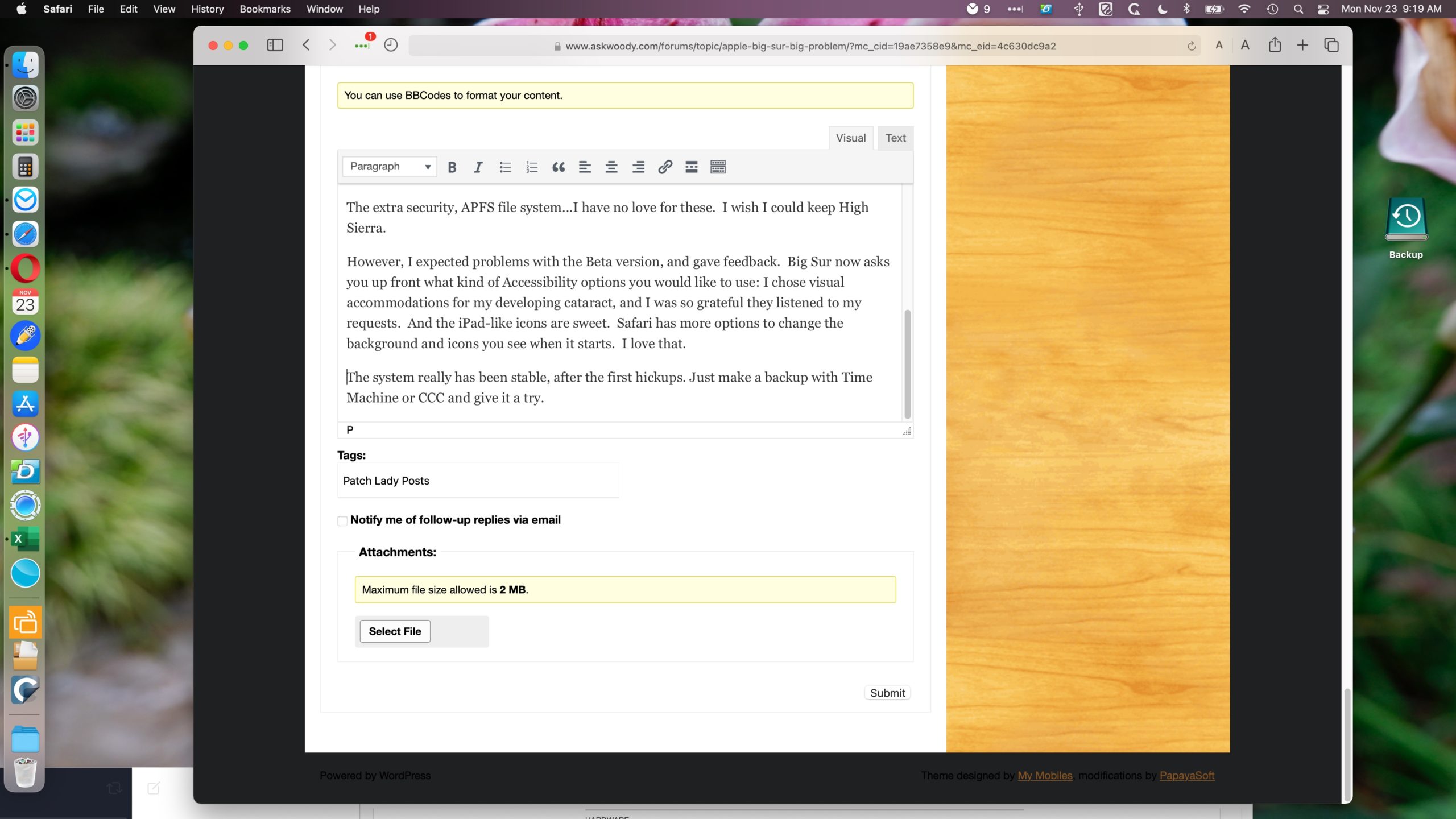Open Window menu
The image size is (1456, 819).
pyautogui.click(x=325, y=9)
